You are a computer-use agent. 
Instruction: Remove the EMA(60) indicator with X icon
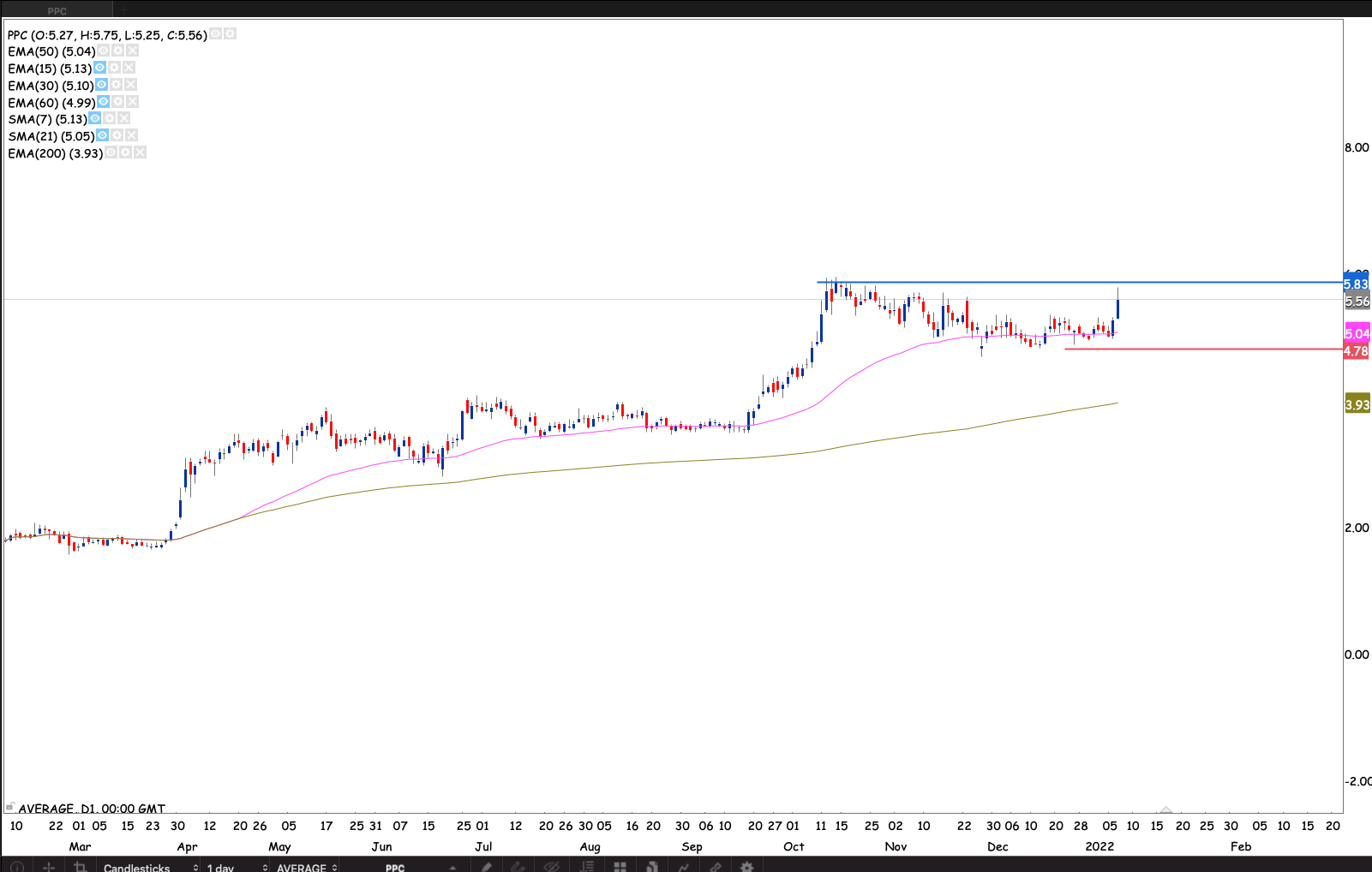132,102
